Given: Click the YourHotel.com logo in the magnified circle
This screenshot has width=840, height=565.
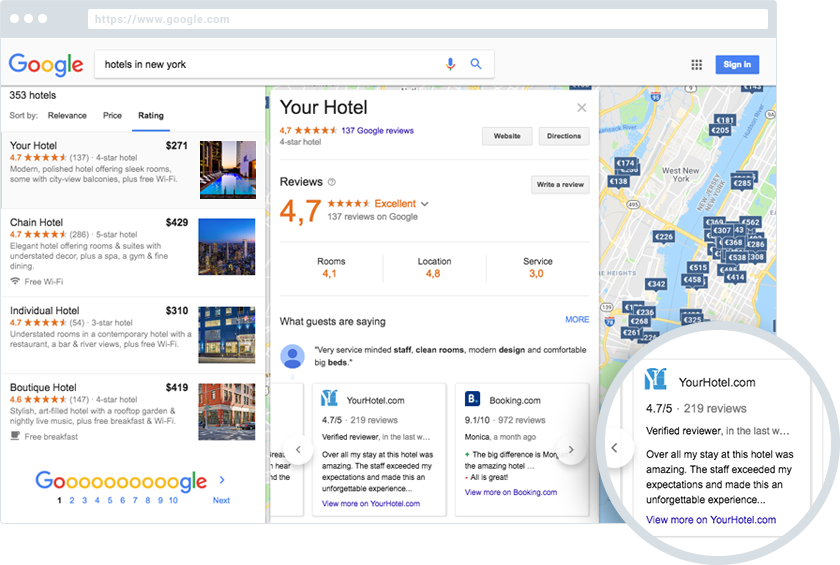Looking at the screenshot, I should point(656,379).
